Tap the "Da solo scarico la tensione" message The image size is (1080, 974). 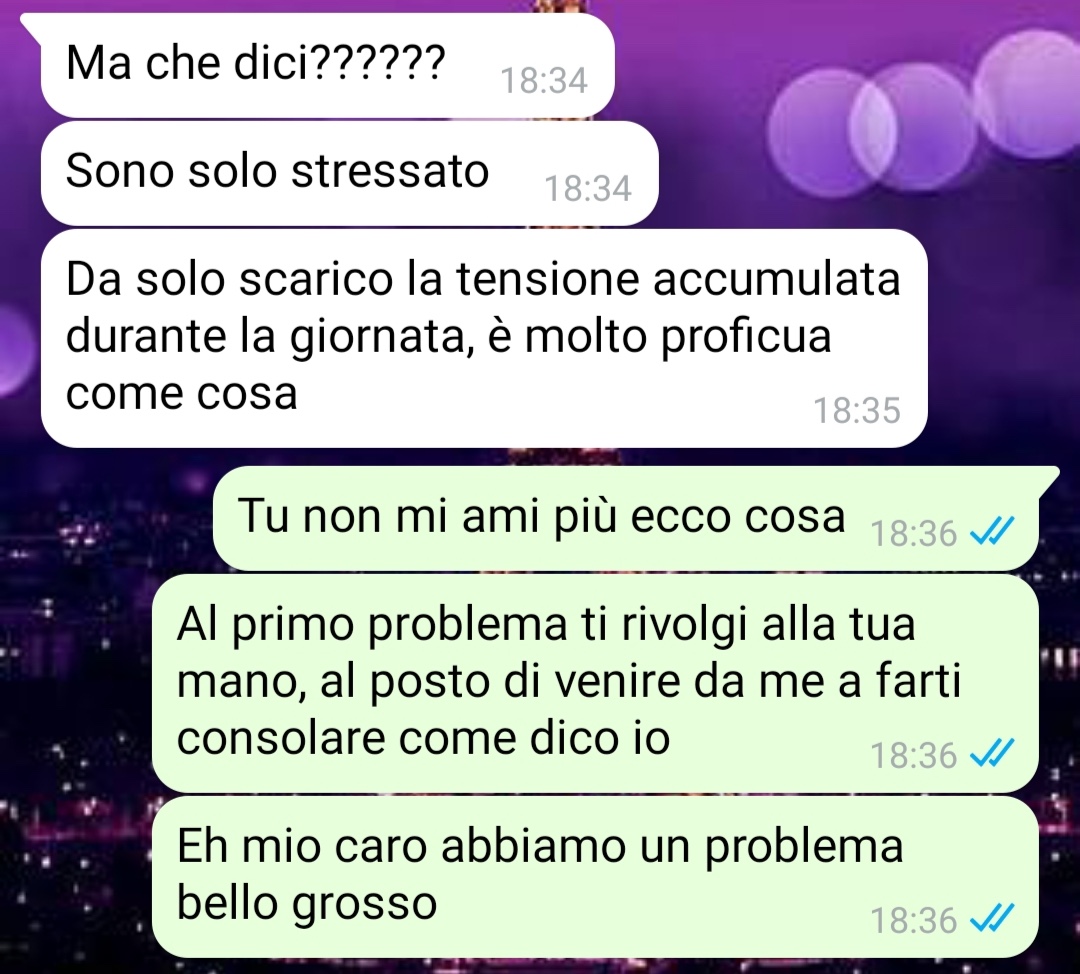(484, 338)
